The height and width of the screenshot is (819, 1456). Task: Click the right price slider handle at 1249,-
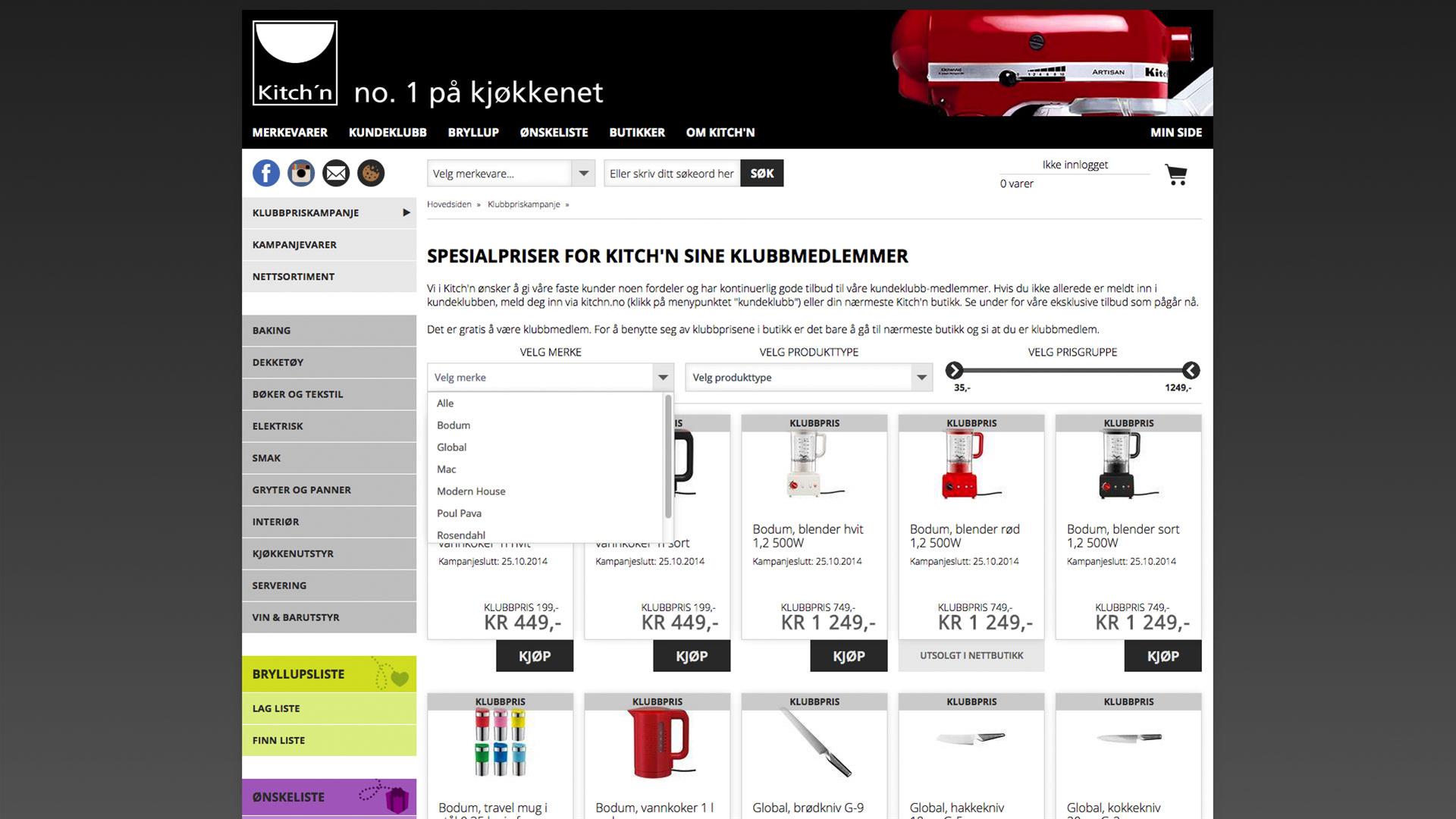(x=1191, y=370)
